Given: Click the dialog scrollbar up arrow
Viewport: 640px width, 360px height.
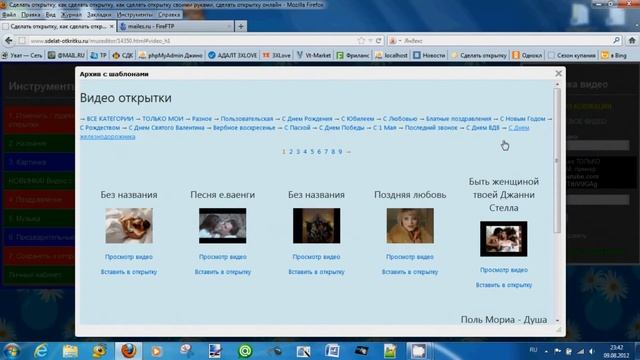Looking at the screenshot, I should (557, 84).
